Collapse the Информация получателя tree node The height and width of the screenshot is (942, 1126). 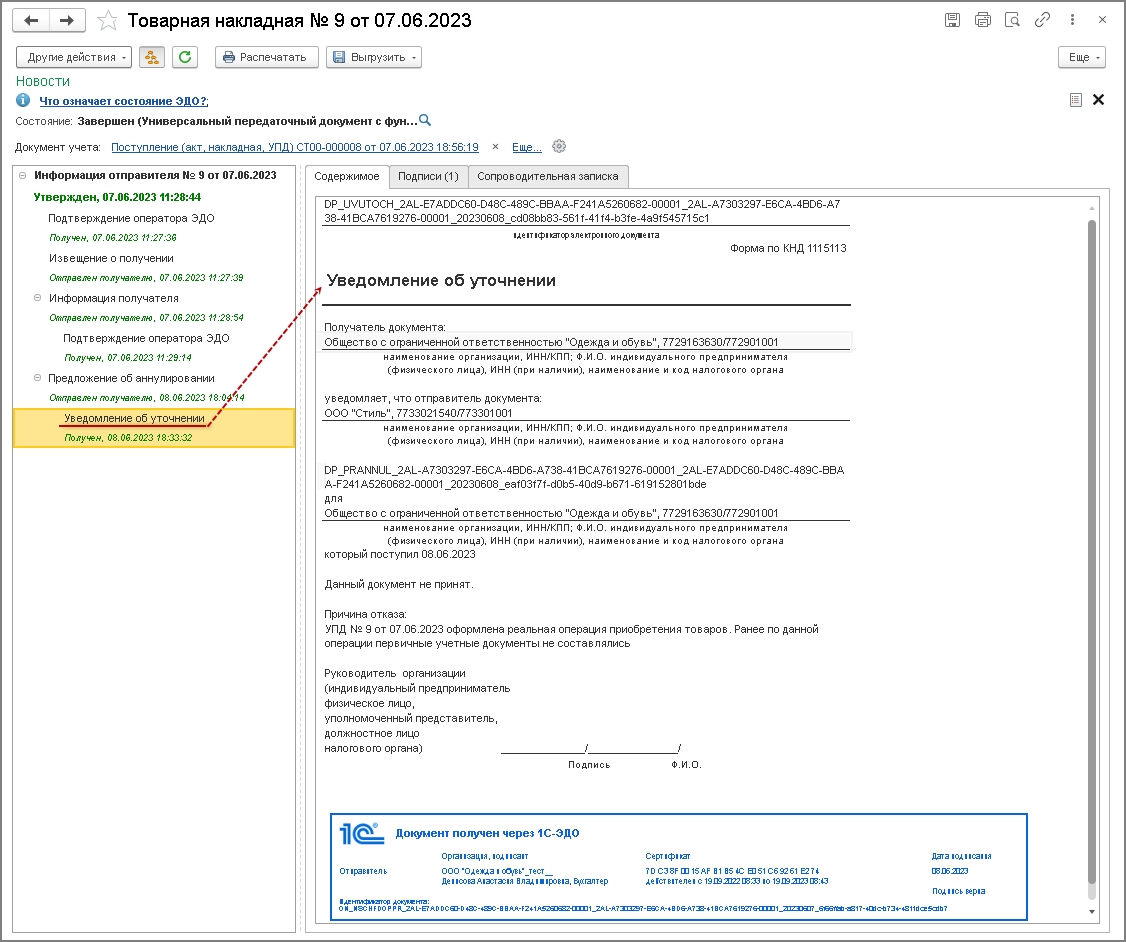point(37,297)
